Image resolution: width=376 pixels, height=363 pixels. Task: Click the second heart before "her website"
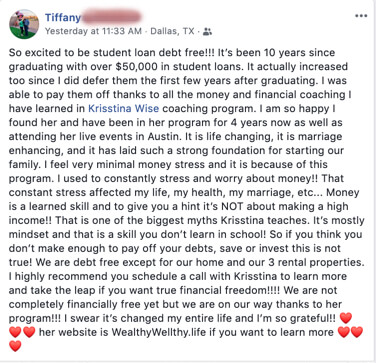29,332
